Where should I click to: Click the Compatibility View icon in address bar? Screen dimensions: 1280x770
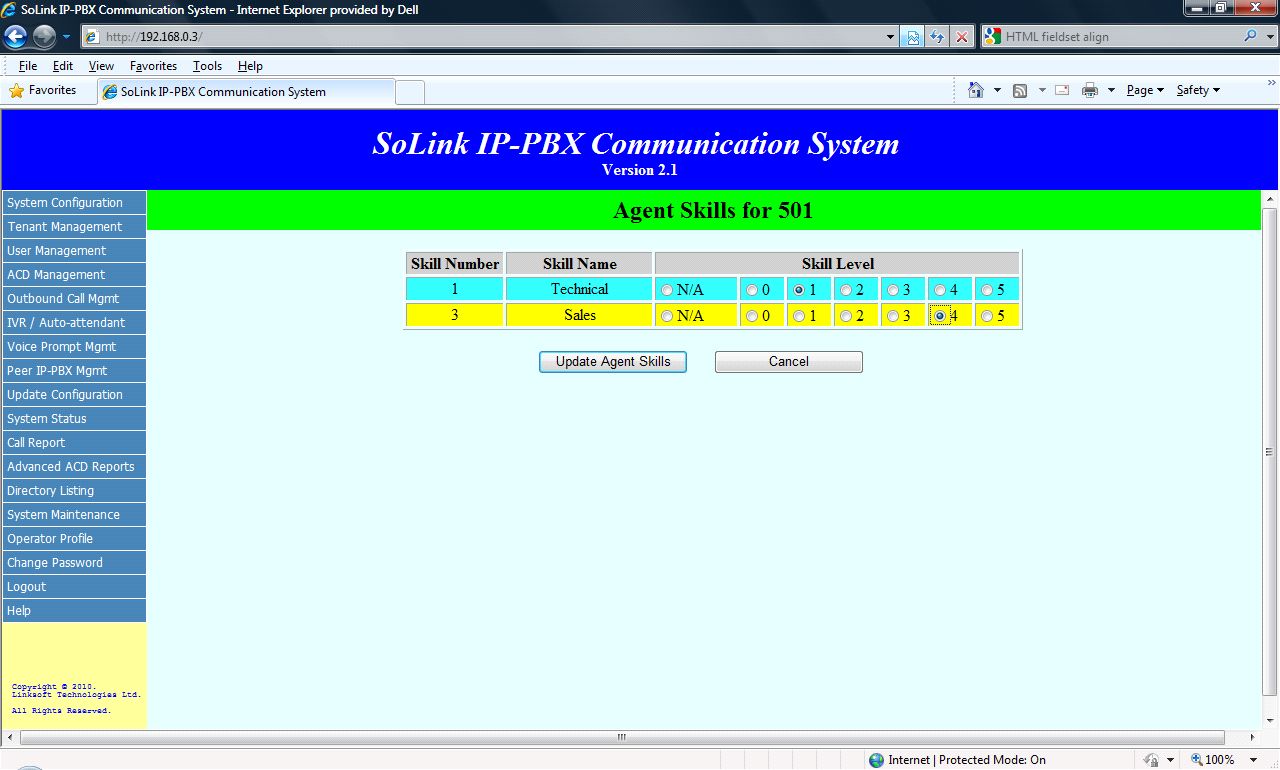click(912, 37)
